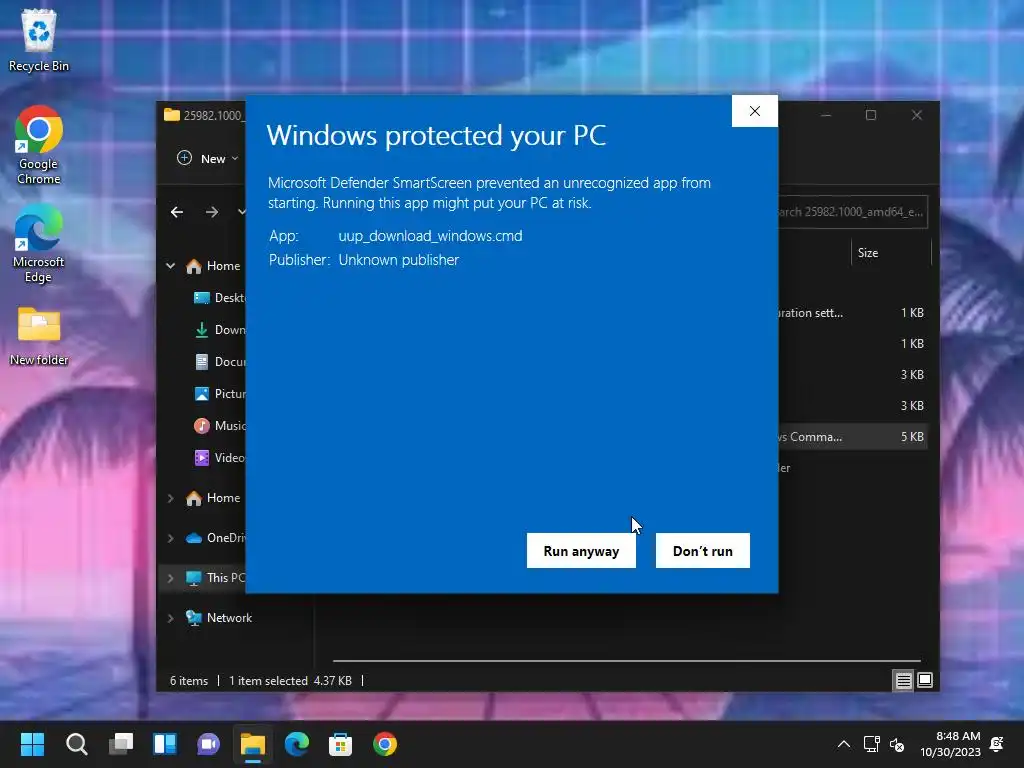The width and height of the screenshot is (1024, 768).
Task: Click the File Explorer search box
Action: coord(852,212)
